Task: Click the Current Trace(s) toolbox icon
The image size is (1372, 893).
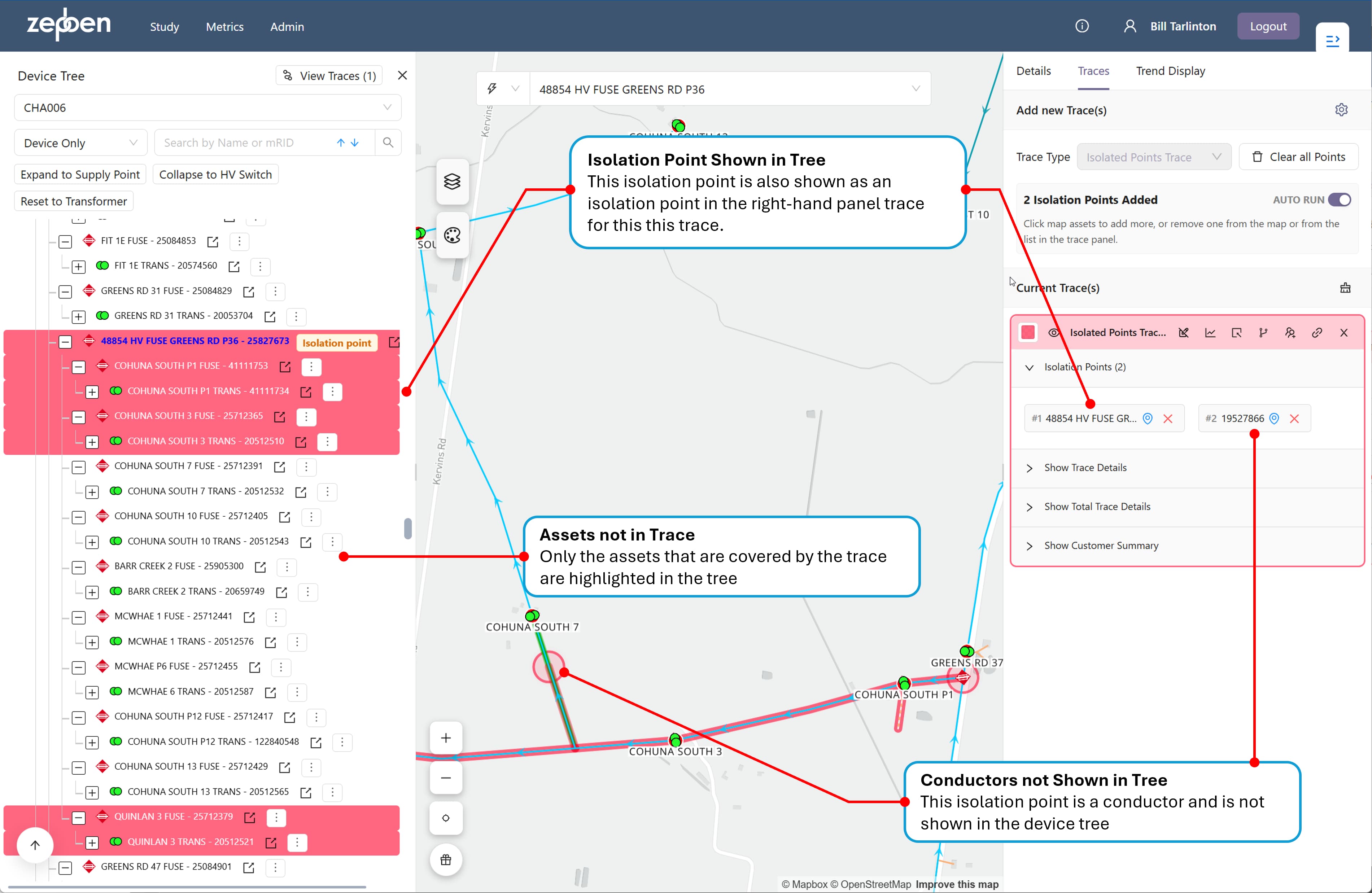Action: click(x=1346, y=288)
